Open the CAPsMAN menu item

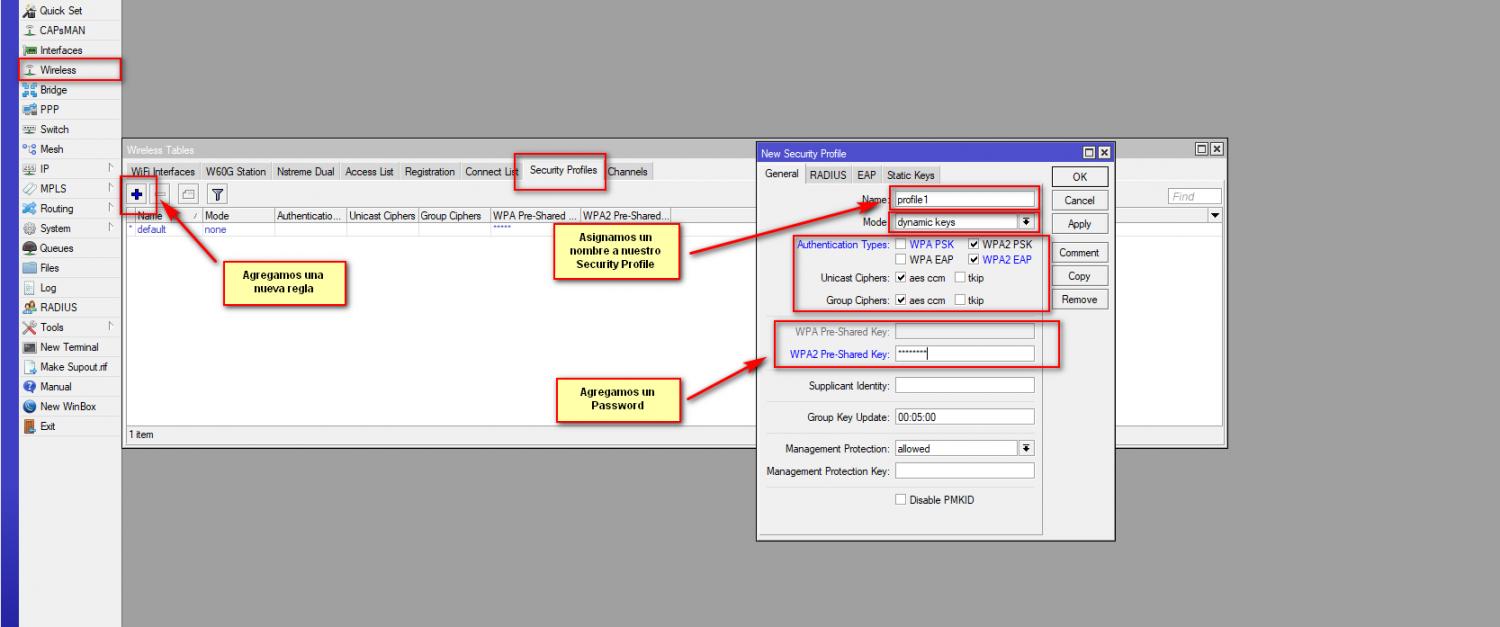[x=62, y=30]
